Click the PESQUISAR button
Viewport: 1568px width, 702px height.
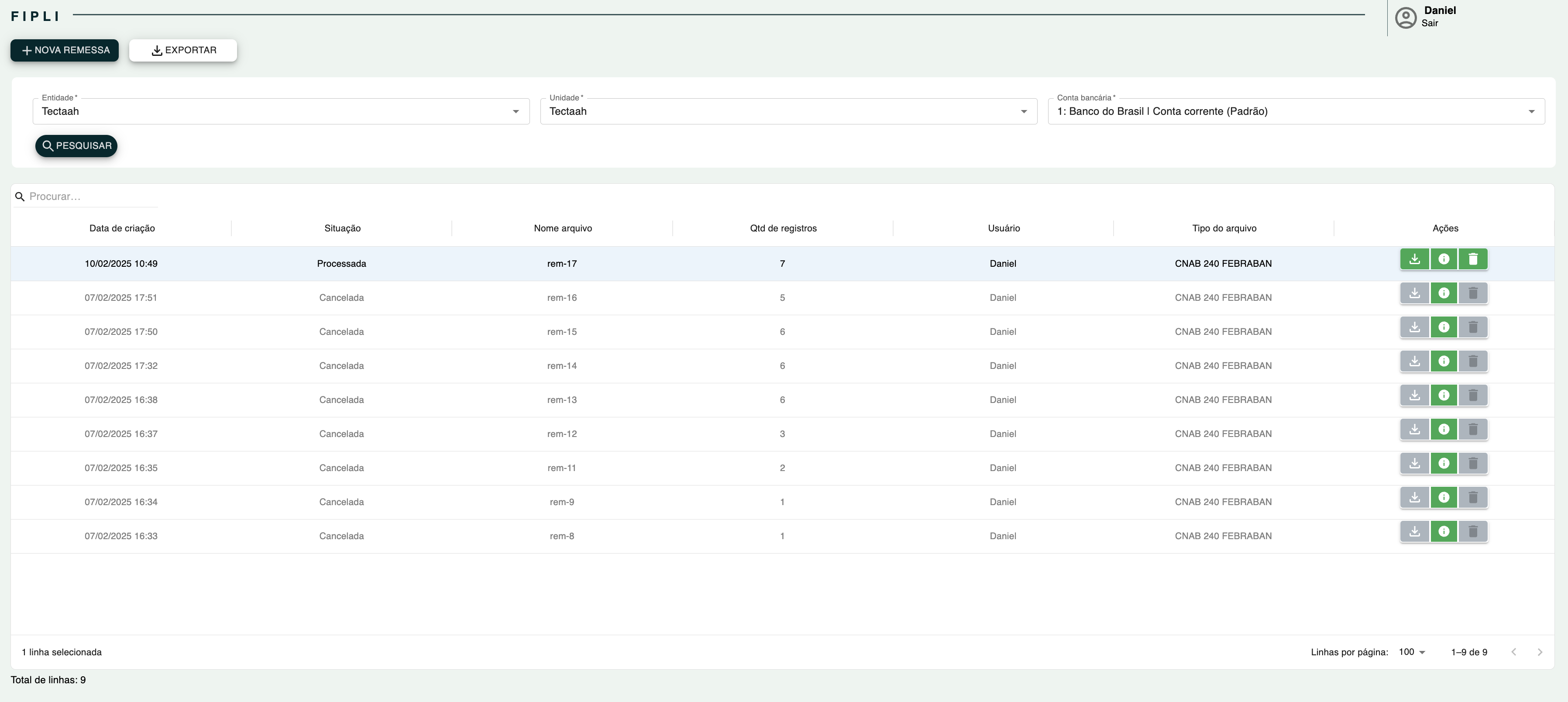76,146
